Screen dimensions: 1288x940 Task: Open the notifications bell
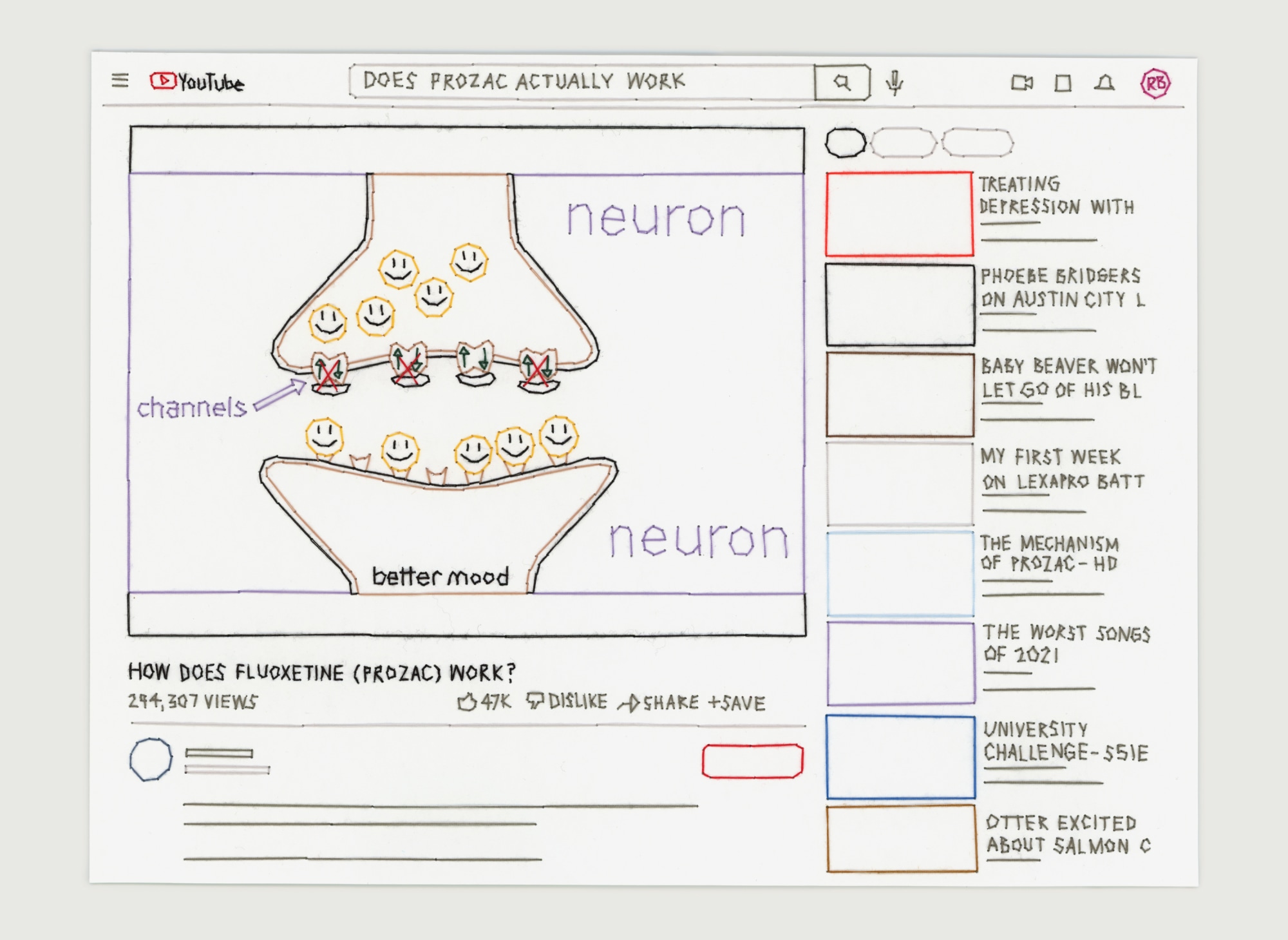[x=1104, y=83]
